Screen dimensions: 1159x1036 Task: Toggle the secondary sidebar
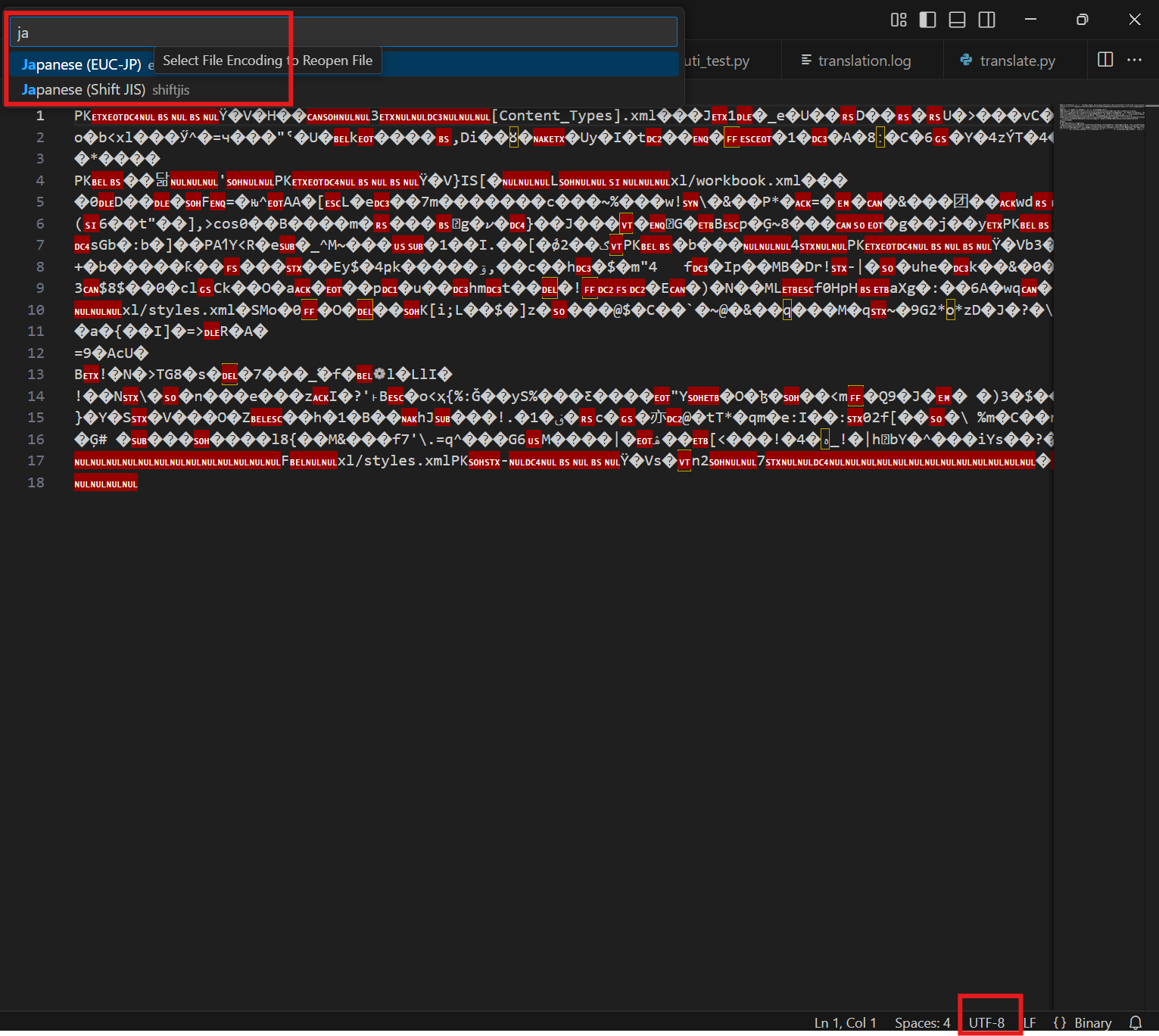[986, 20]
